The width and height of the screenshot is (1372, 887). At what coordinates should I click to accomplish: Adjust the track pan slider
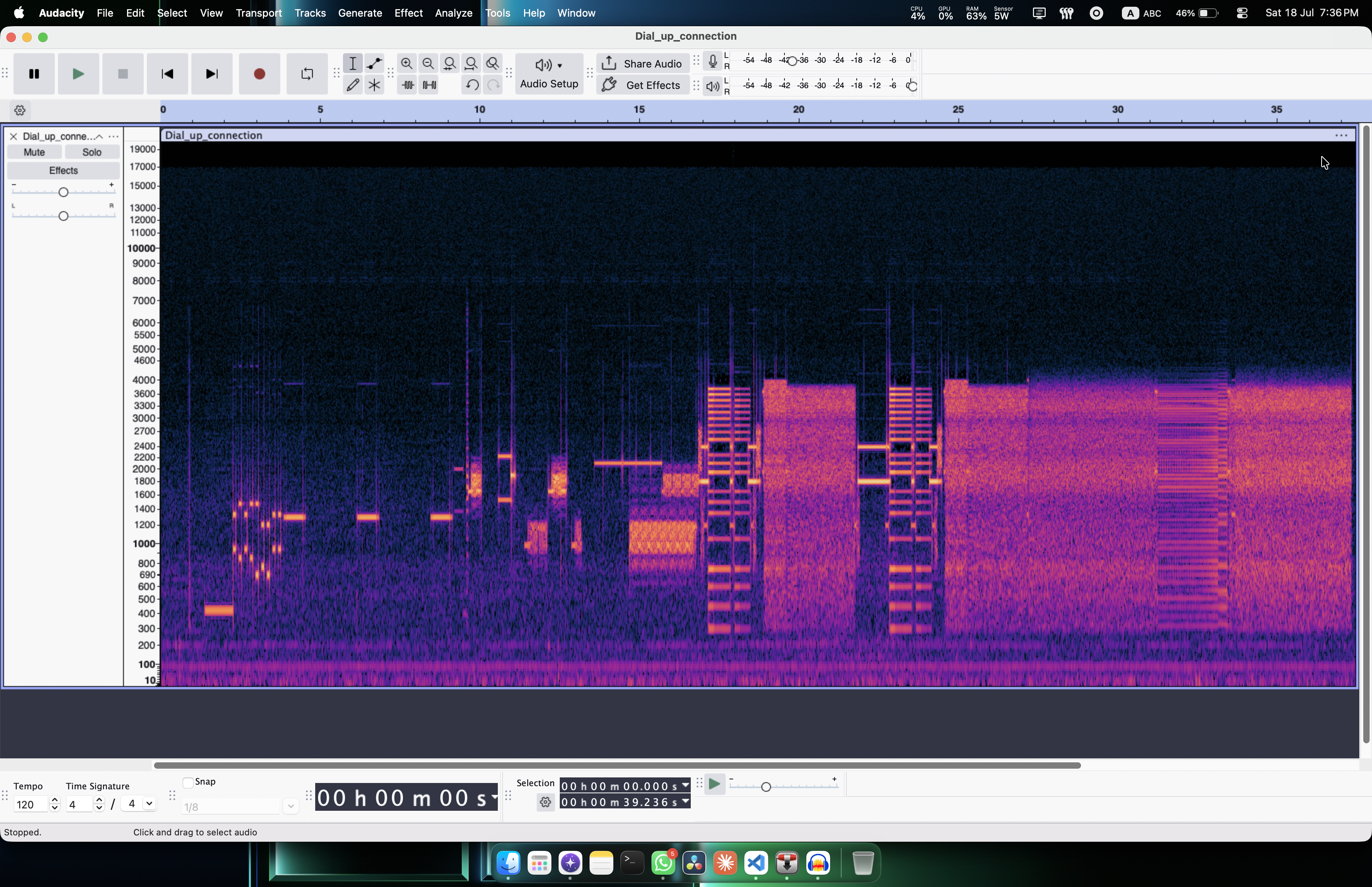coord(64,216)
